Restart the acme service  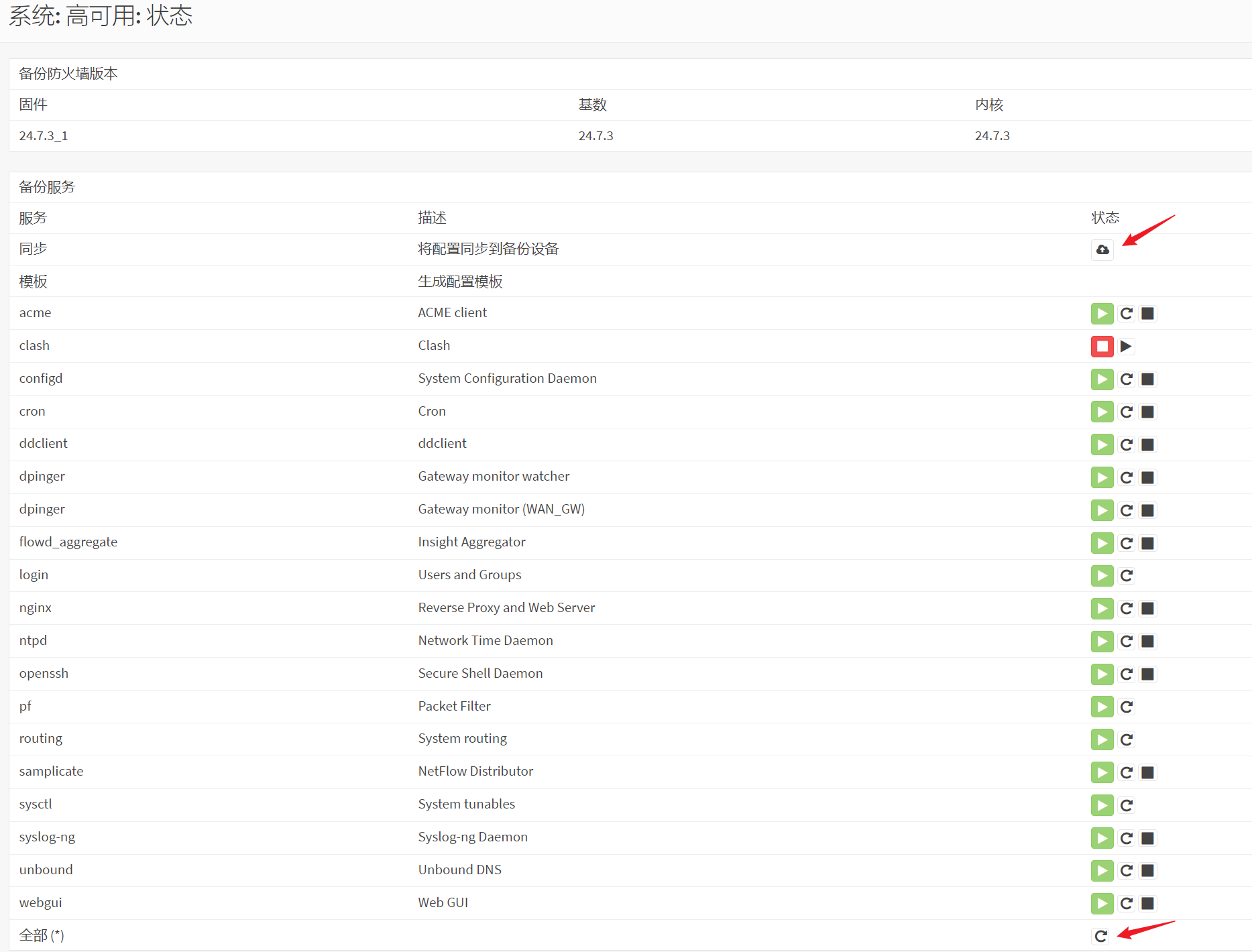coord(1127,314)
